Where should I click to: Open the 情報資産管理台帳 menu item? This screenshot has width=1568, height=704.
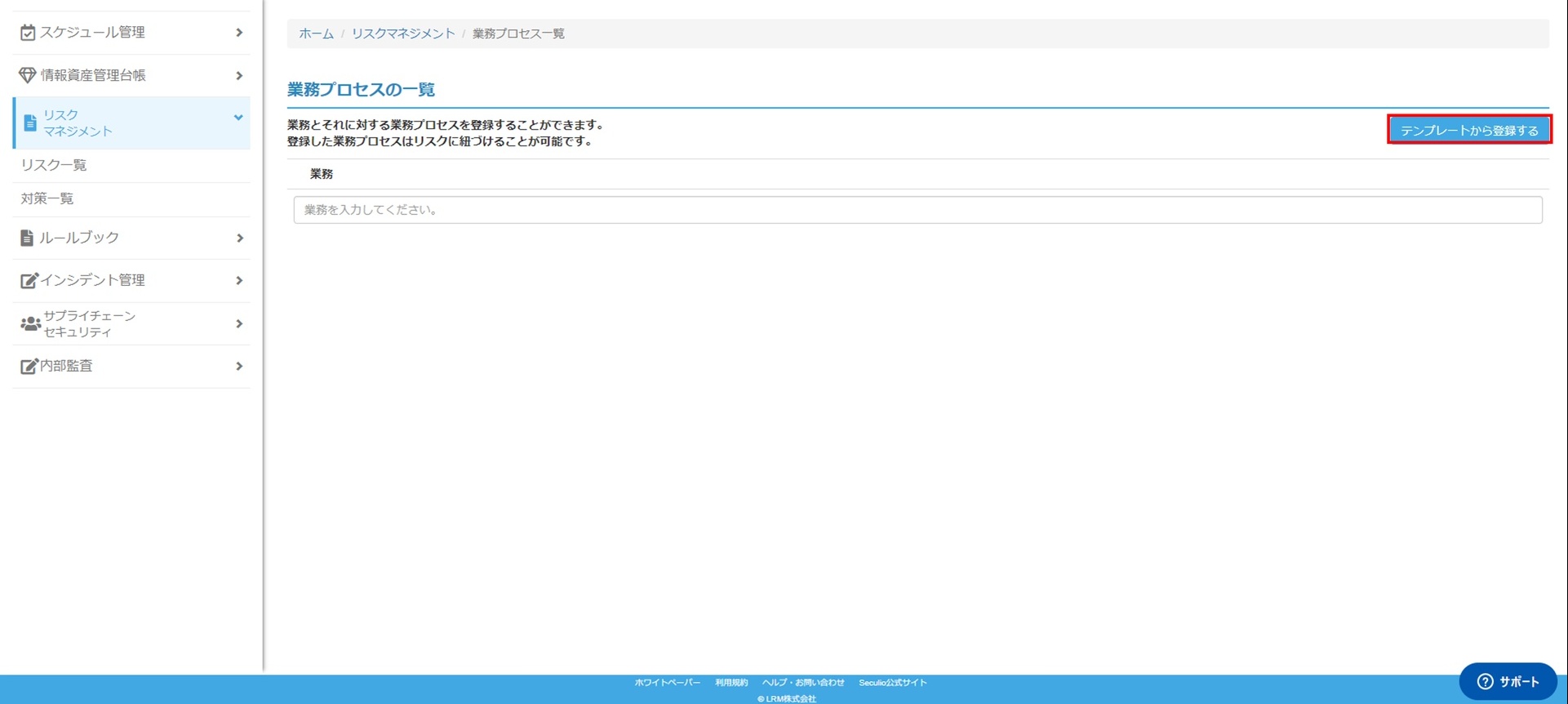(x=131, y=75)
